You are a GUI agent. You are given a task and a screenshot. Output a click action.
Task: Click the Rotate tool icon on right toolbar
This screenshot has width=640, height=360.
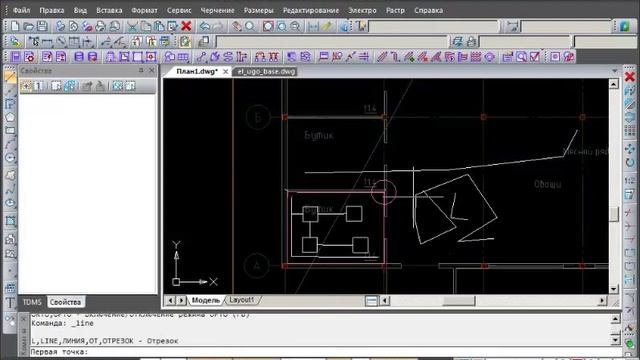pos(630,162)
